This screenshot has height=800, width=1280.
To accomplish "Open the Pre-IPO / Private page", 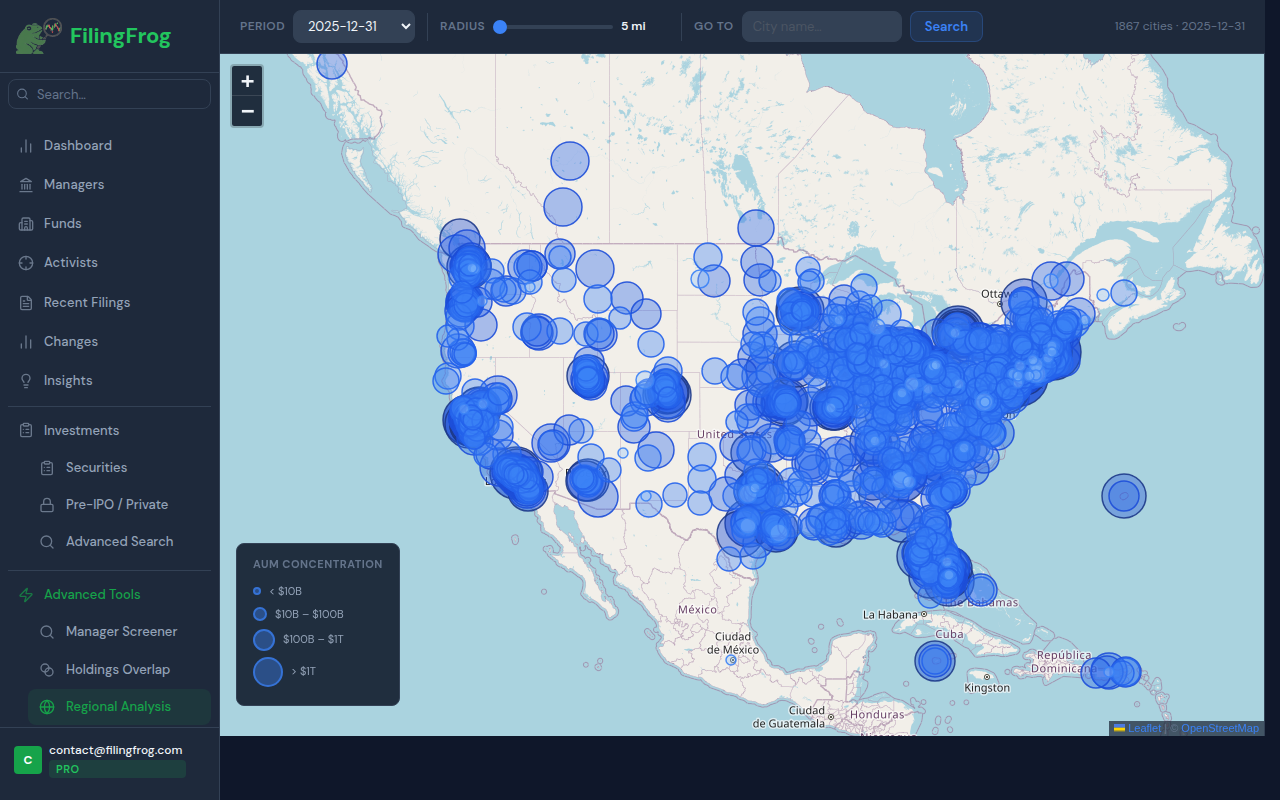I will click(117, 504).
